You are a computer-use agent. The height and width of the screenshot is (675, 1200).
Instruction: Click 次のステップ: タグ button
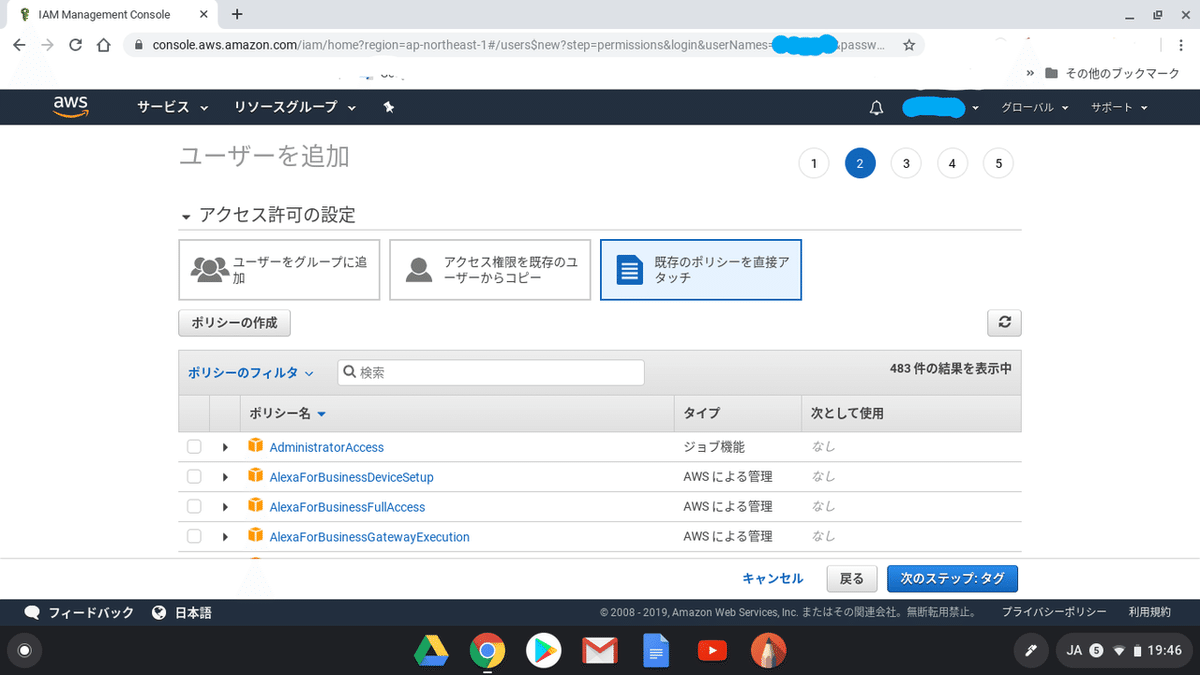(x=952, y=578)
